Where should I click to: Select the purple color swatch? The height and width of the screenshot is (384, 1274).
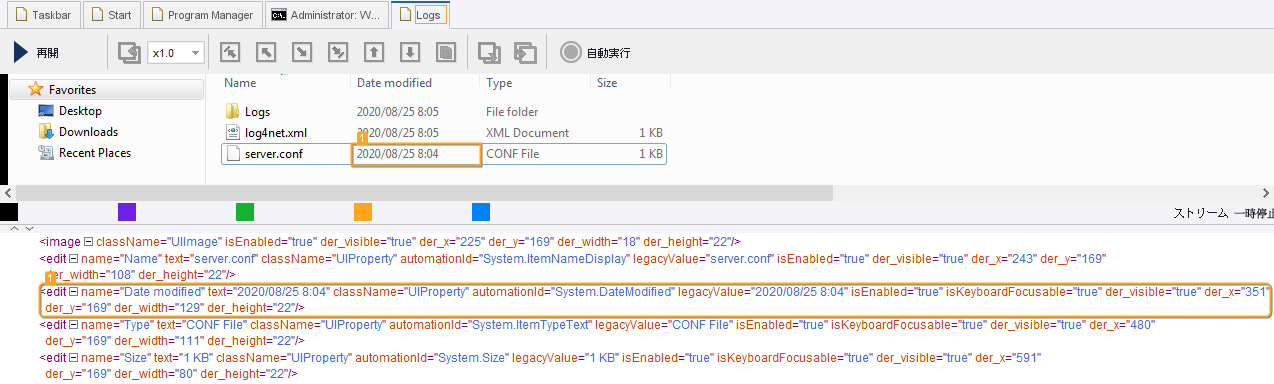(127, 212)
